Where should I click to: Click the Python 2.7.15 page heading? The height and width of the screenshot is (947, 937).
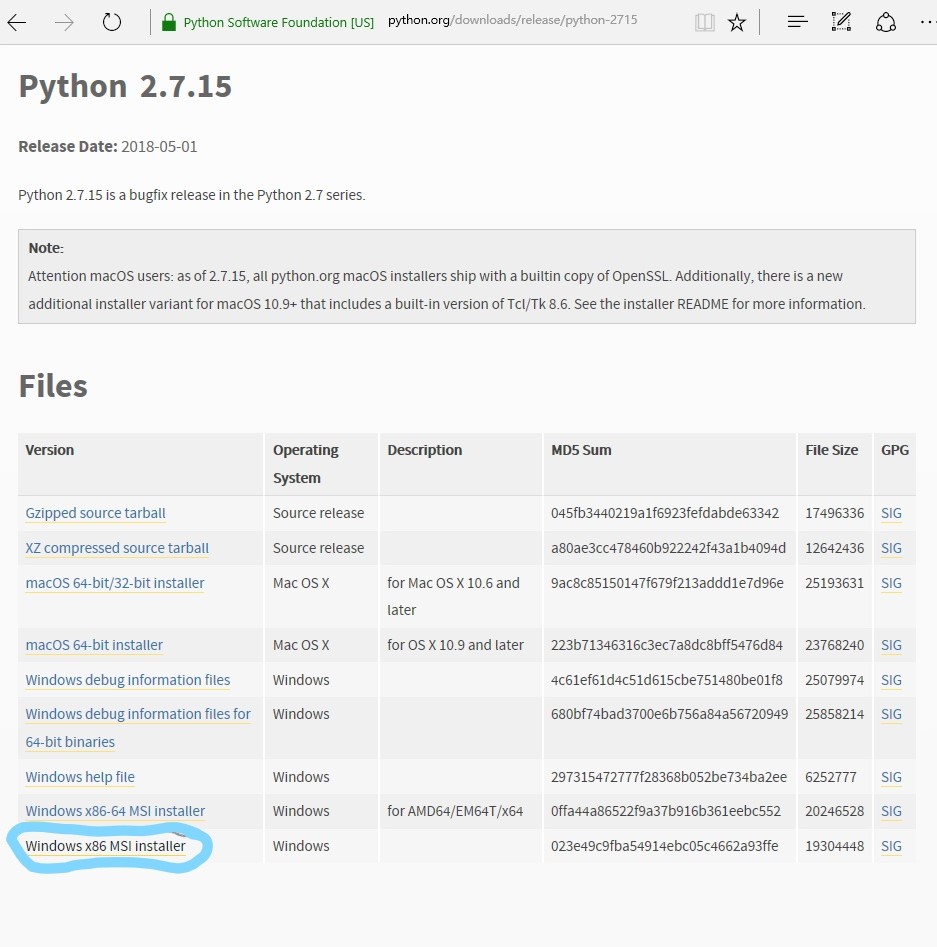pyautogui.click(x=125, y=86)
